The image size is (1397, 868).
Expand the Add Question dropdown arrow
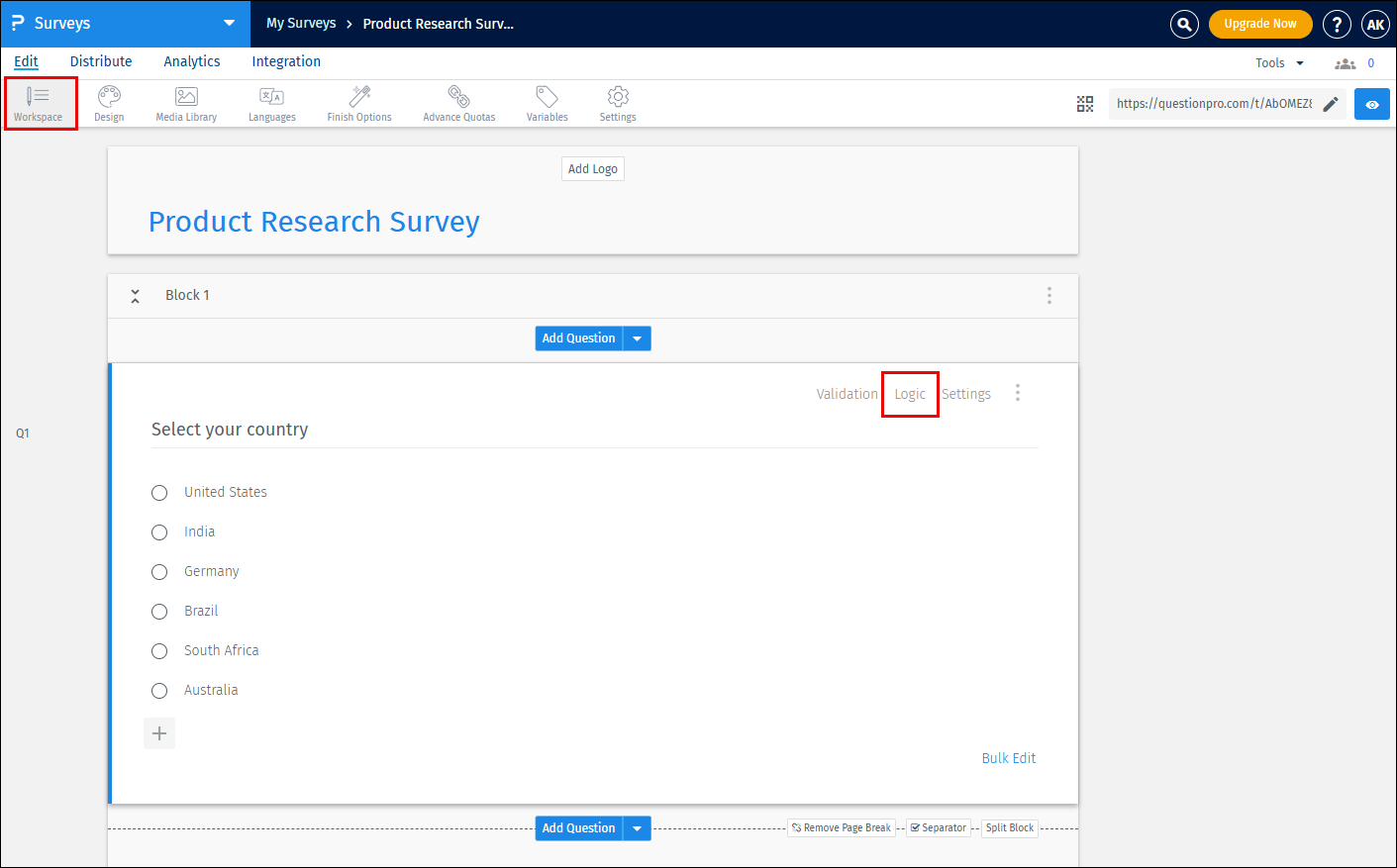638,338
